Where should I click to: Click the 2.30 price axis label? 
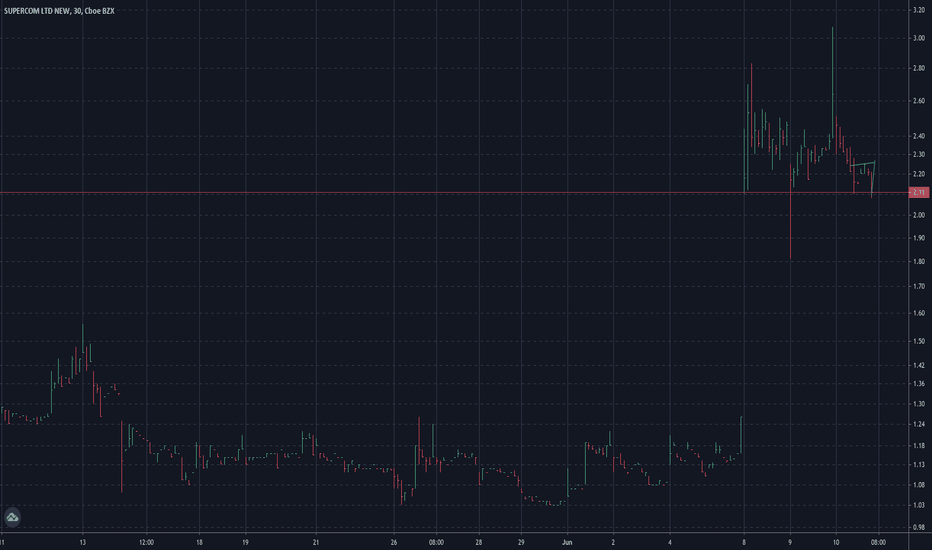(918, 154)
